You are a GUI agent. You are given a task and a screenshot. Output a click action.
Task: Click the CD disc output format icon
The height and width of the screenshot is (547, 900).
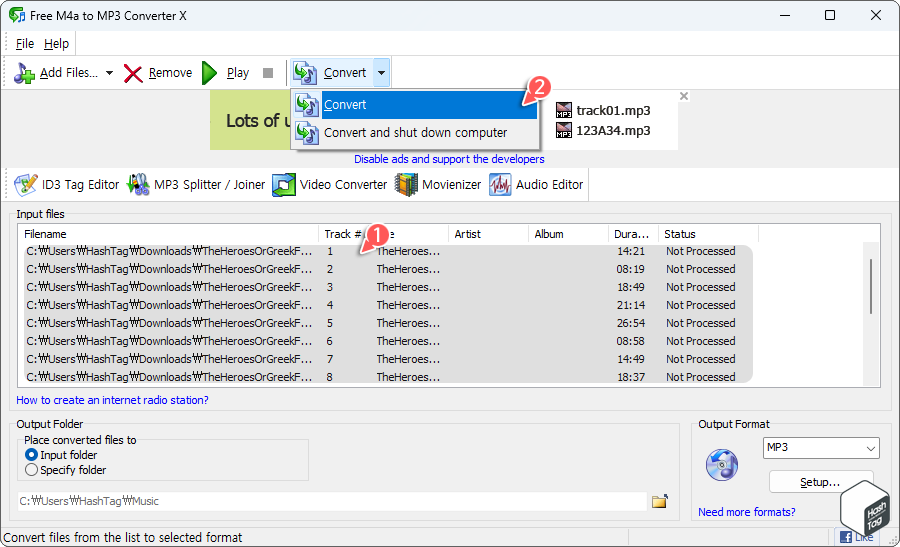click(x=721, y=465)
